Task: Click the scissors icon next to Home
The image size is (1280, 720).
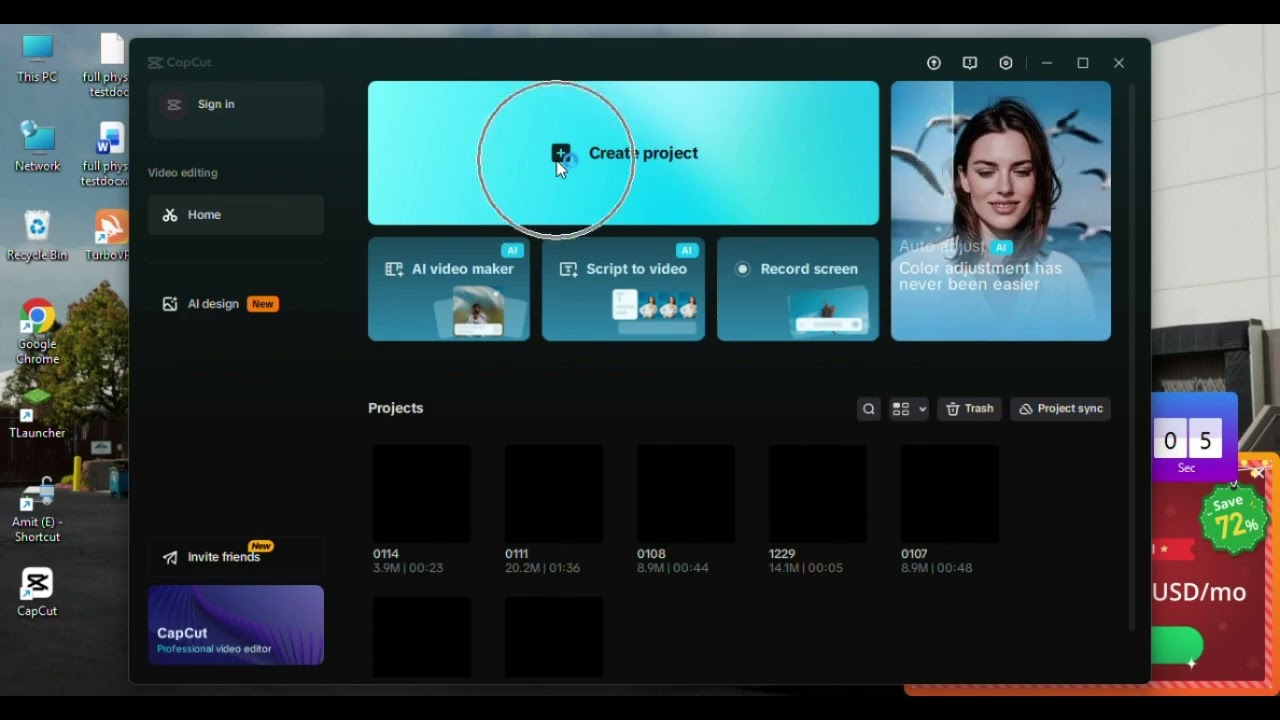Action: (170, 215)
